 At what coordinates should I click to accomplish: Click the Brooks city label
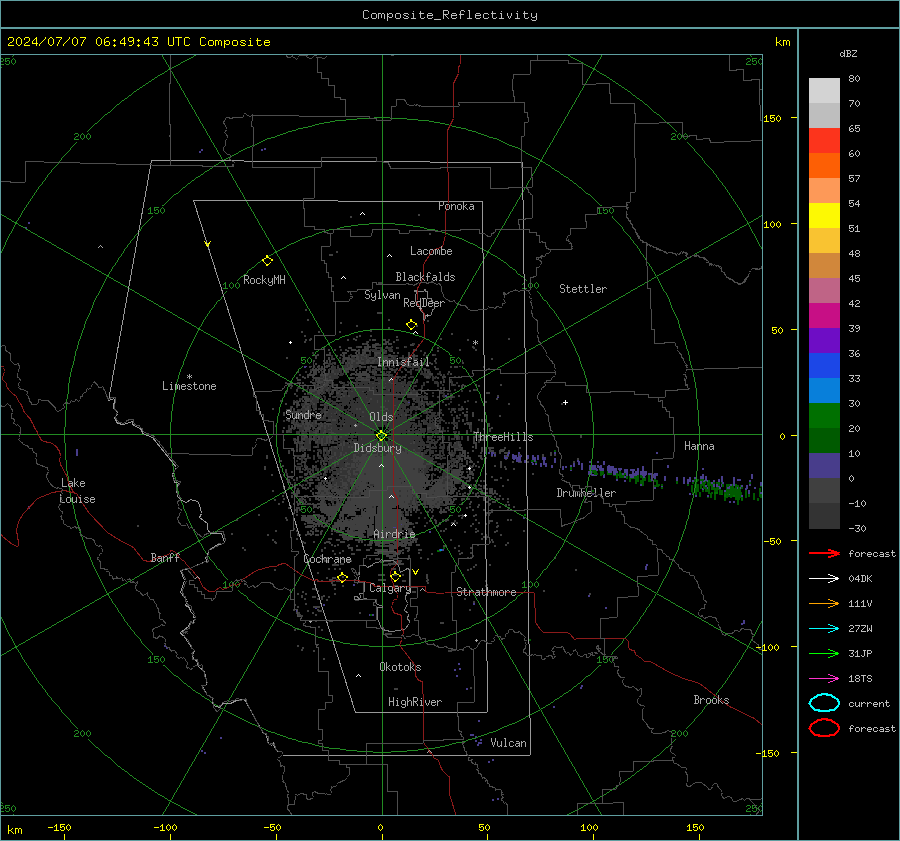tap(711, 700)
